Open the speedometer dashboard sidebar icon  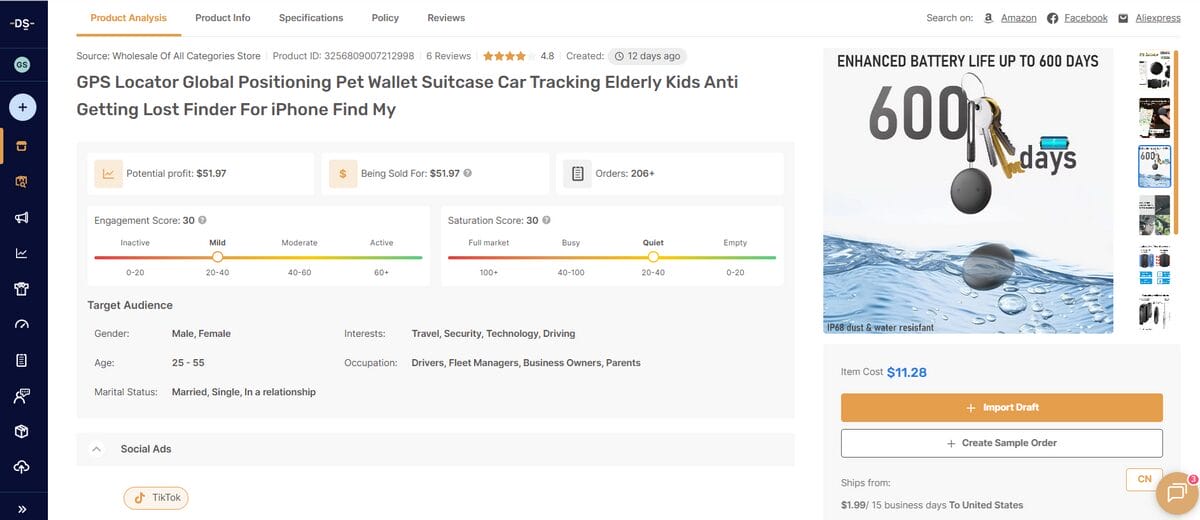pyautogui.click(x=22, y=325)
